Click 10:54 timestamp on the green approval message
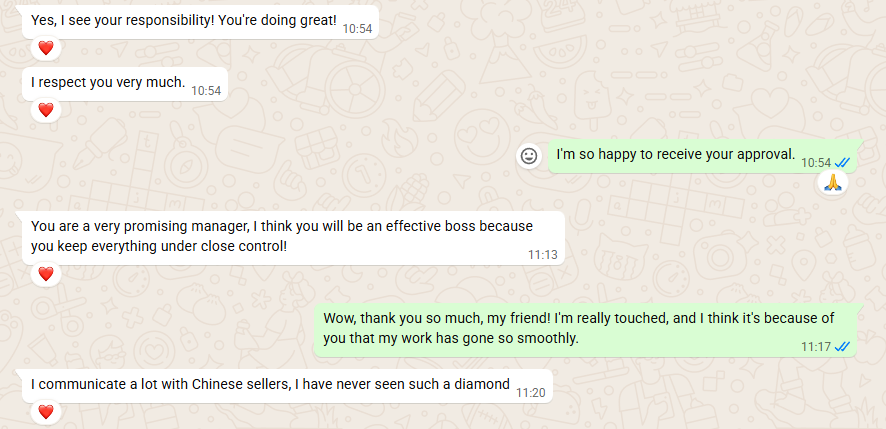 816,162
